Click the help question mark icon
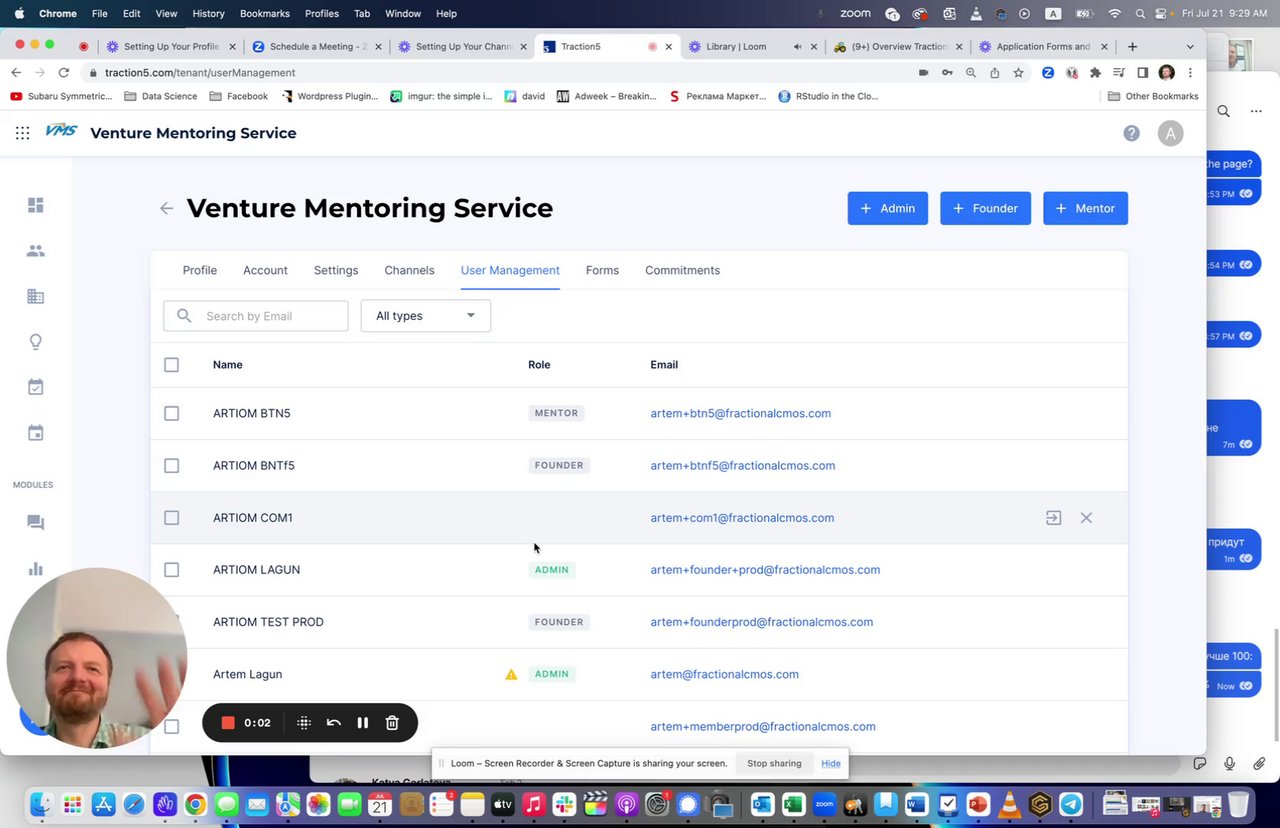This screenshot has width=1280, height=828. pos(1131,133)
